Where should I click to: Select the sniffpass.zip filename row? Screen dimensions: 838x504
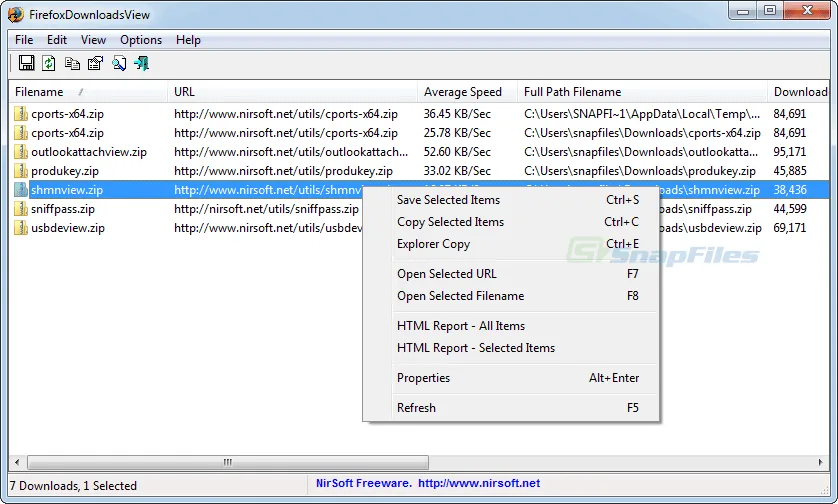[63, 209]
